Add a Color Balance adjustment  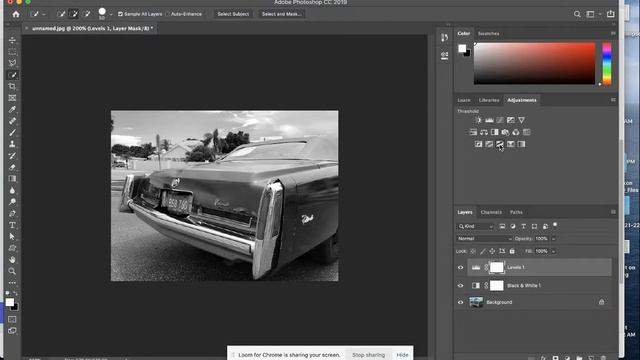click(x=484, y=132)
